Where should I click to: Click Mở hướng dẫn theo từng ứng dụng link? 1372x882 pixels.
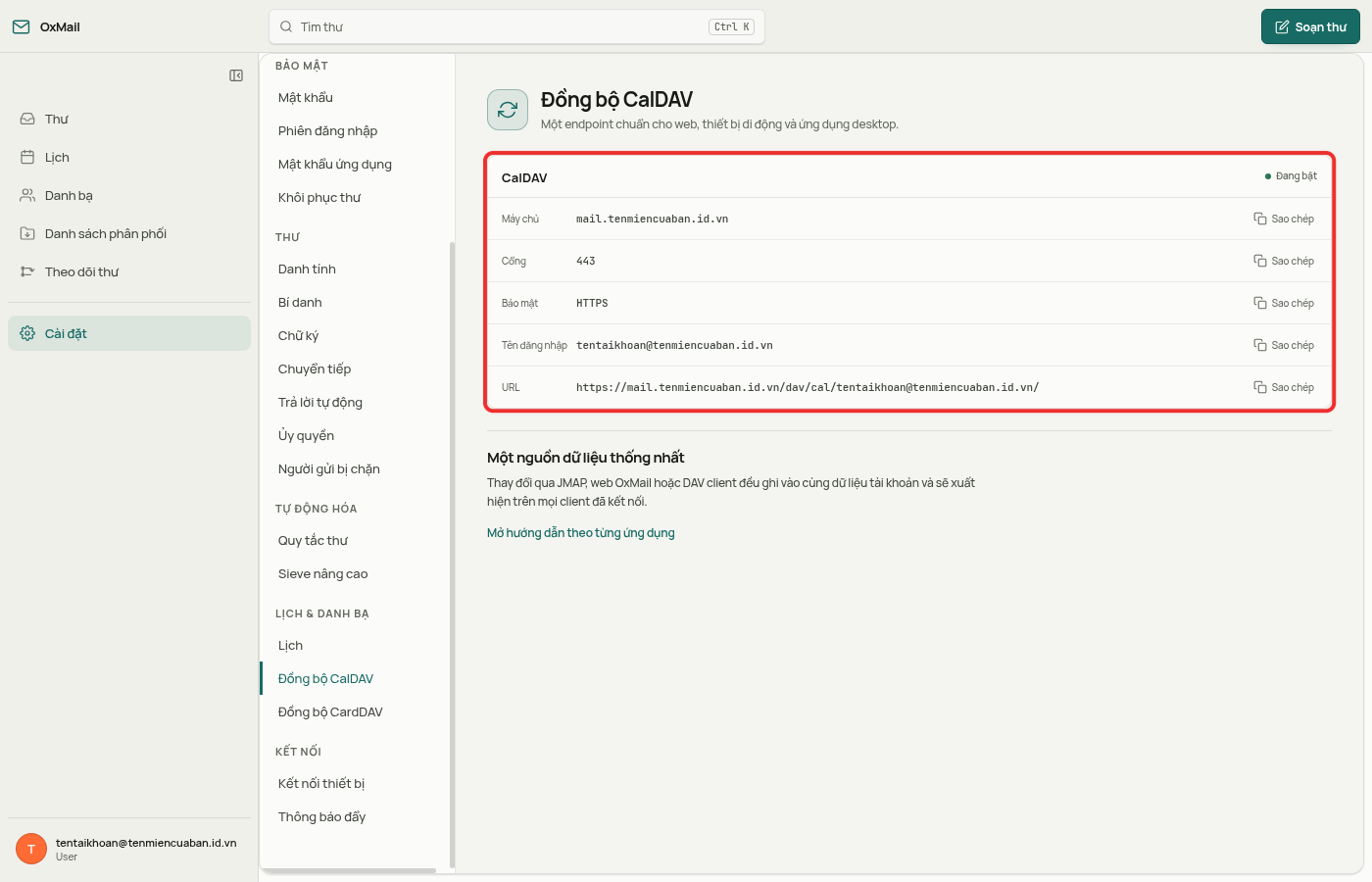click(x=581, y=533)
